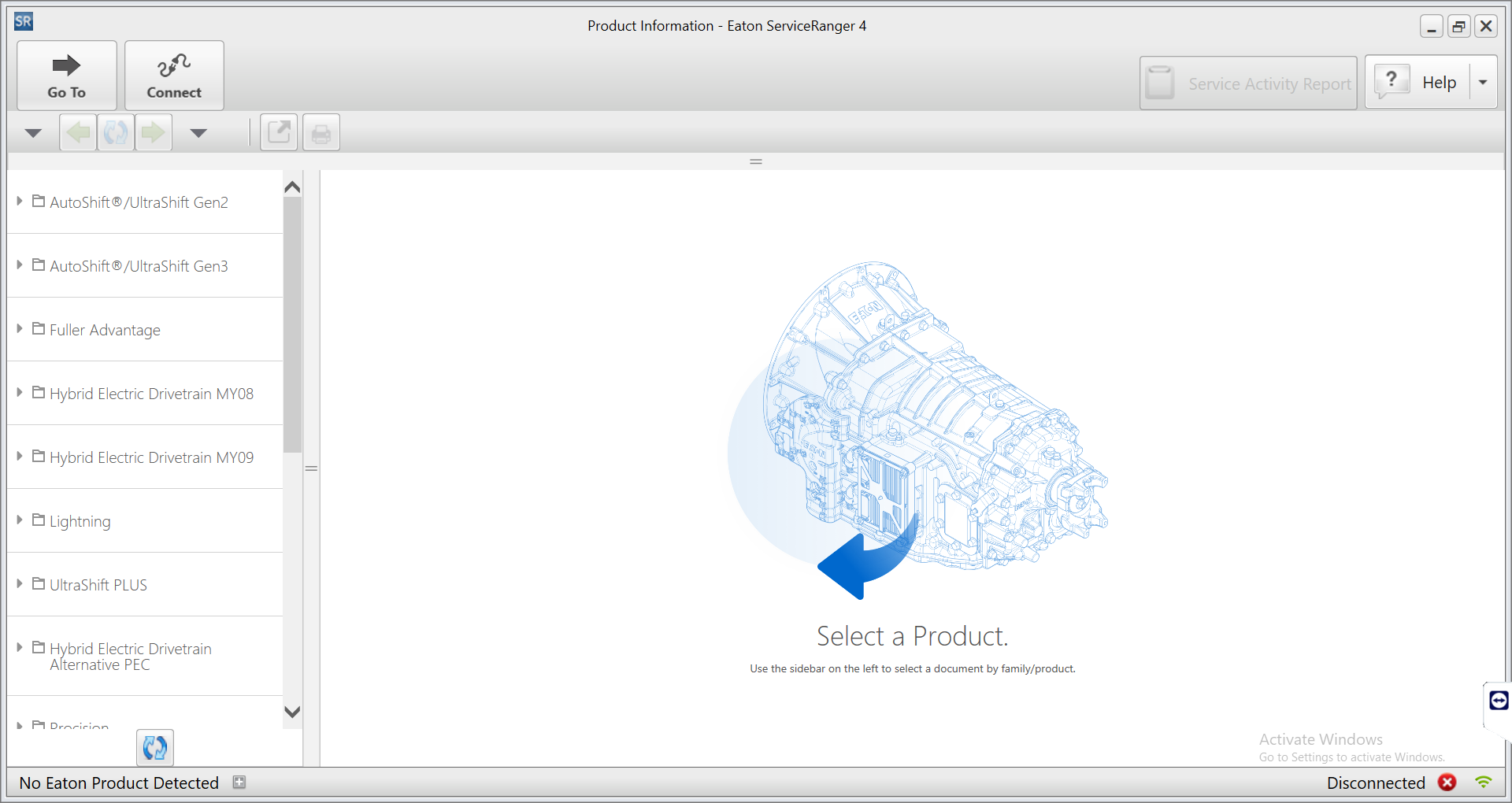Click the green back navigation arrow
1512x803 pixels.
(79, 132)
